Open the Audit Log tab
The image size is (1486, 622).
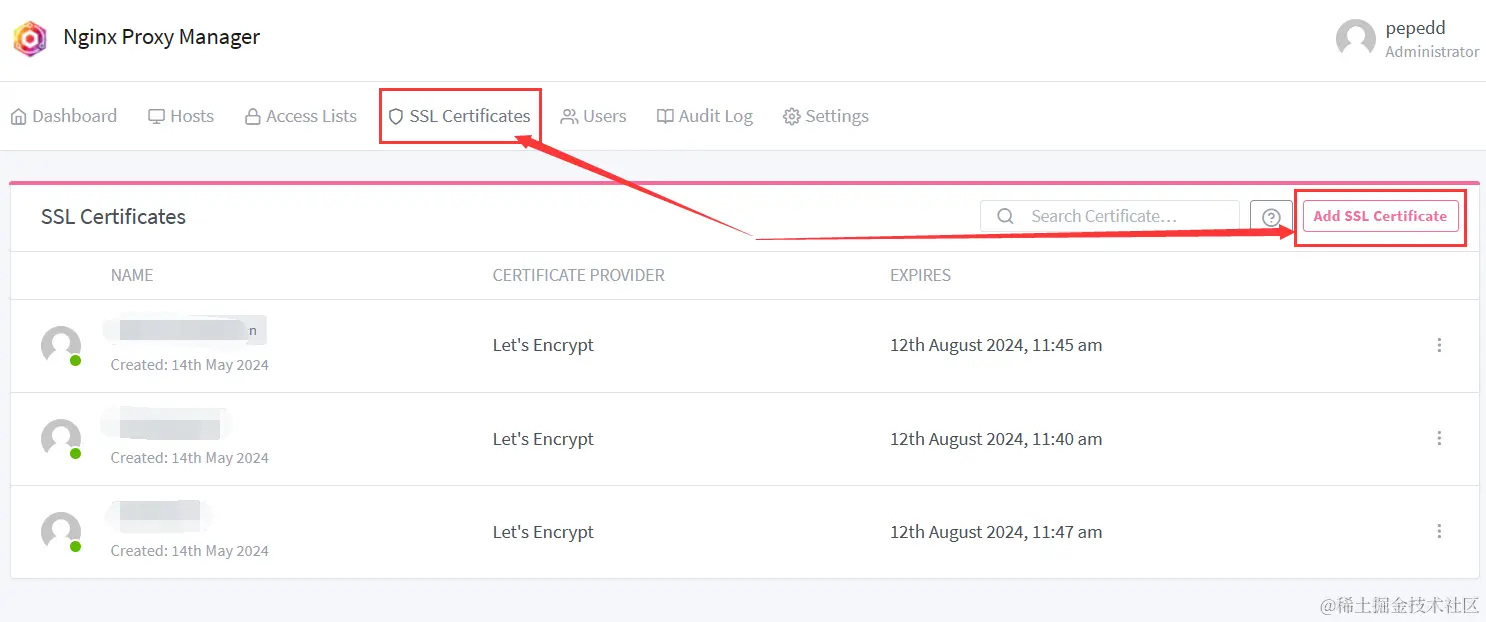click(705, 116)
